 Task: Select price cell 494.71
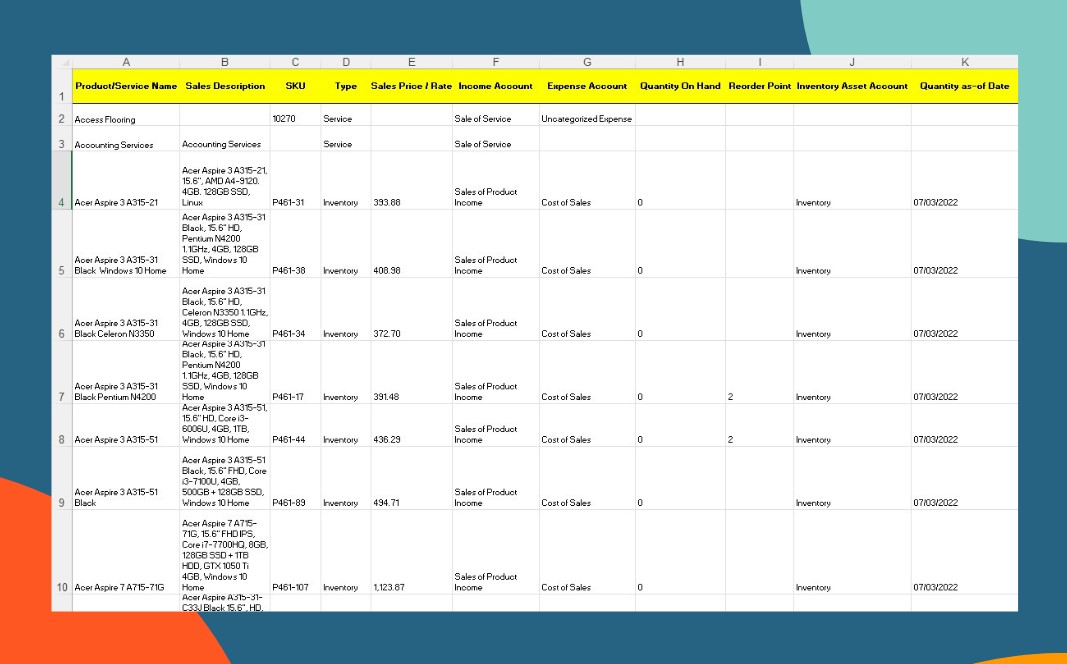pyautogui.click(x=412, y=478)
